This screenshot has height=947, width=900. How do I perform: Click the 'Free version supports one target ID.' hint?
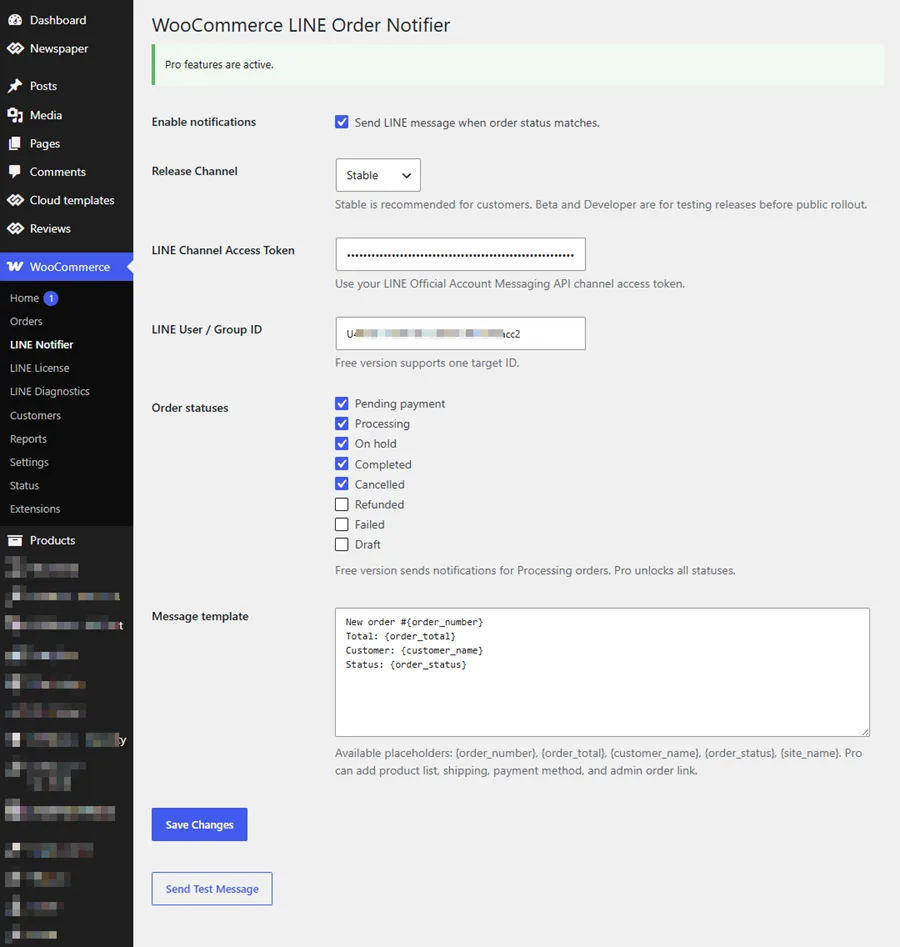427,363
